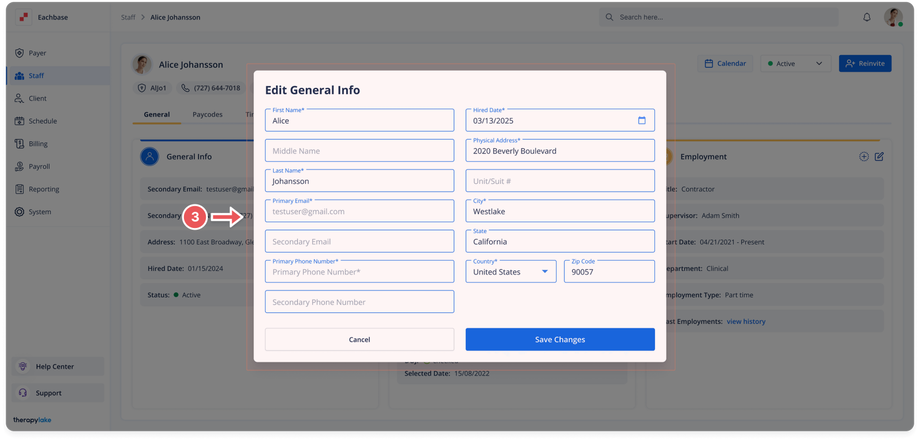Cancel the Edit General Info dialog
This screenshot has height=441, width=920.
(359, 340)
